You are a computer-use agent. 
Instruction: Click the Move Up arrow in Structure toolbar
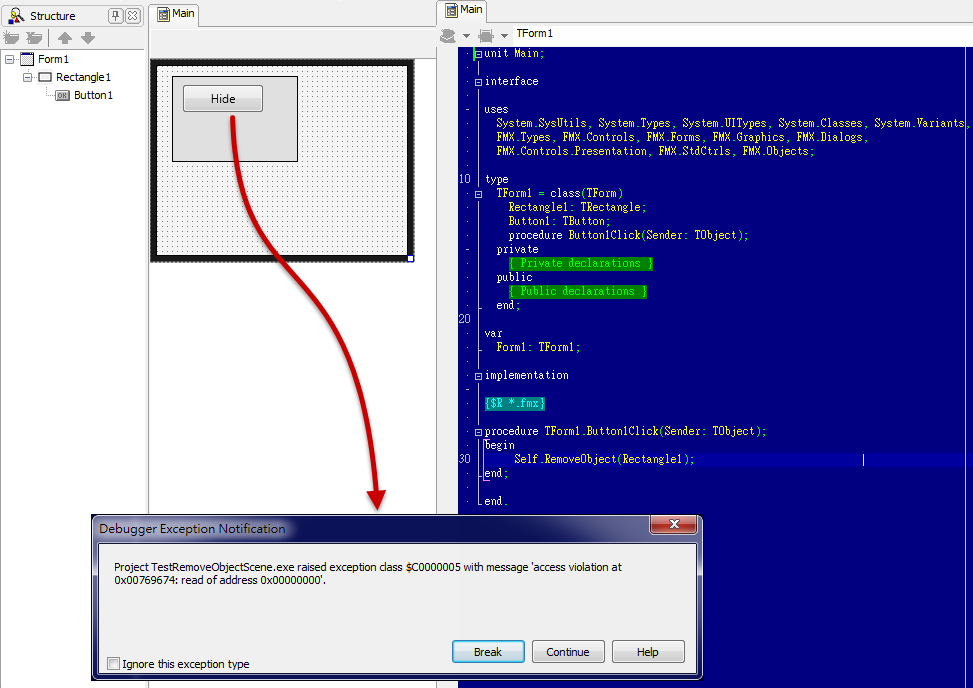tap(65, 38)
